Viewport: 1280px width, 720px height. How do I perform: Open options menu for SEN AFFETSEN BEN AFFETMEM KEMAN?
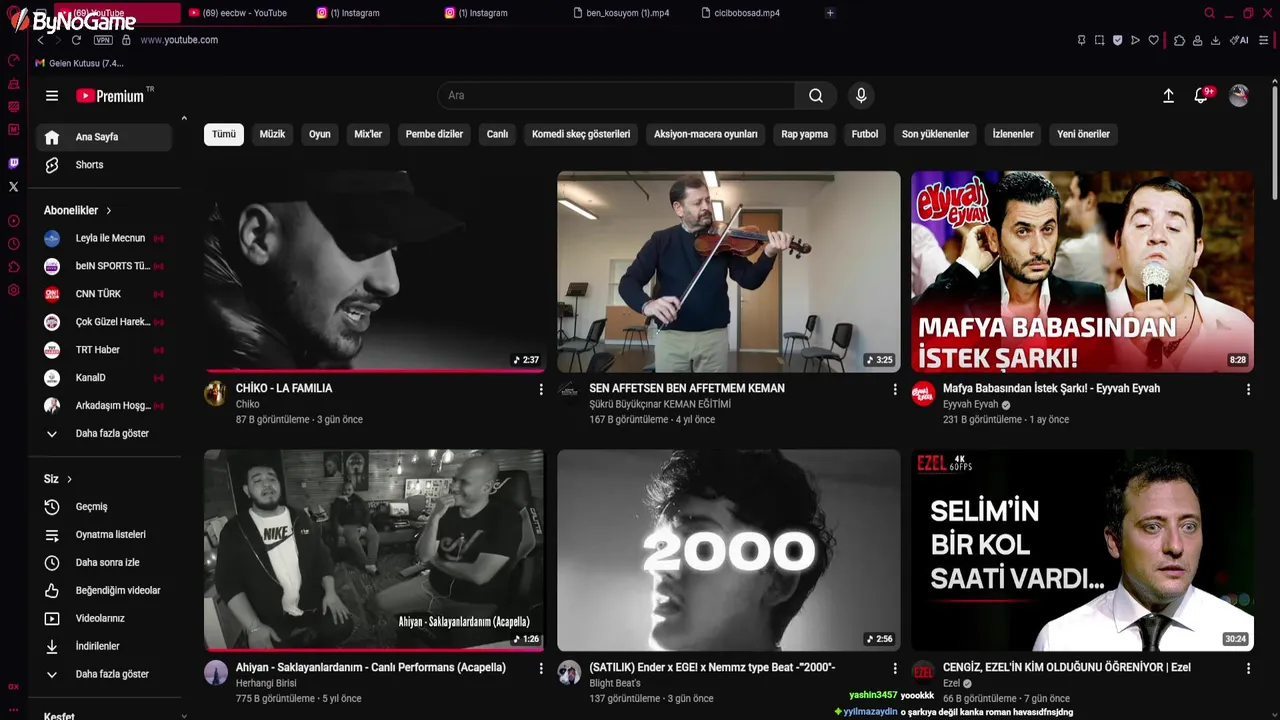[x=895, y=389]
